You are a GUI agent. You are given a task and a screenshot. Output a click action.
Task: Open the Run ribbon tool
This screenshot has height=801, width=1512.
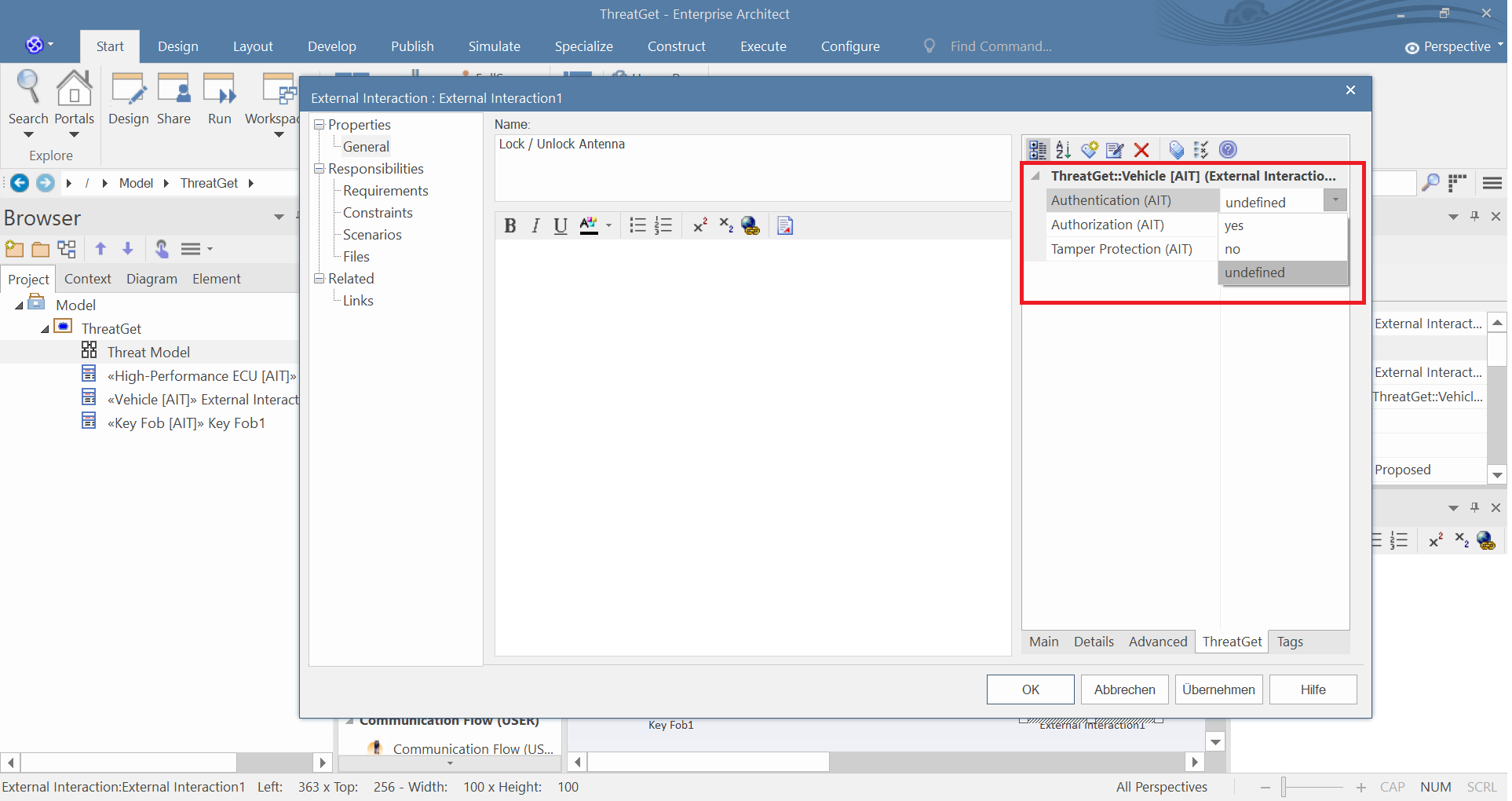click(x=219, y=99)
